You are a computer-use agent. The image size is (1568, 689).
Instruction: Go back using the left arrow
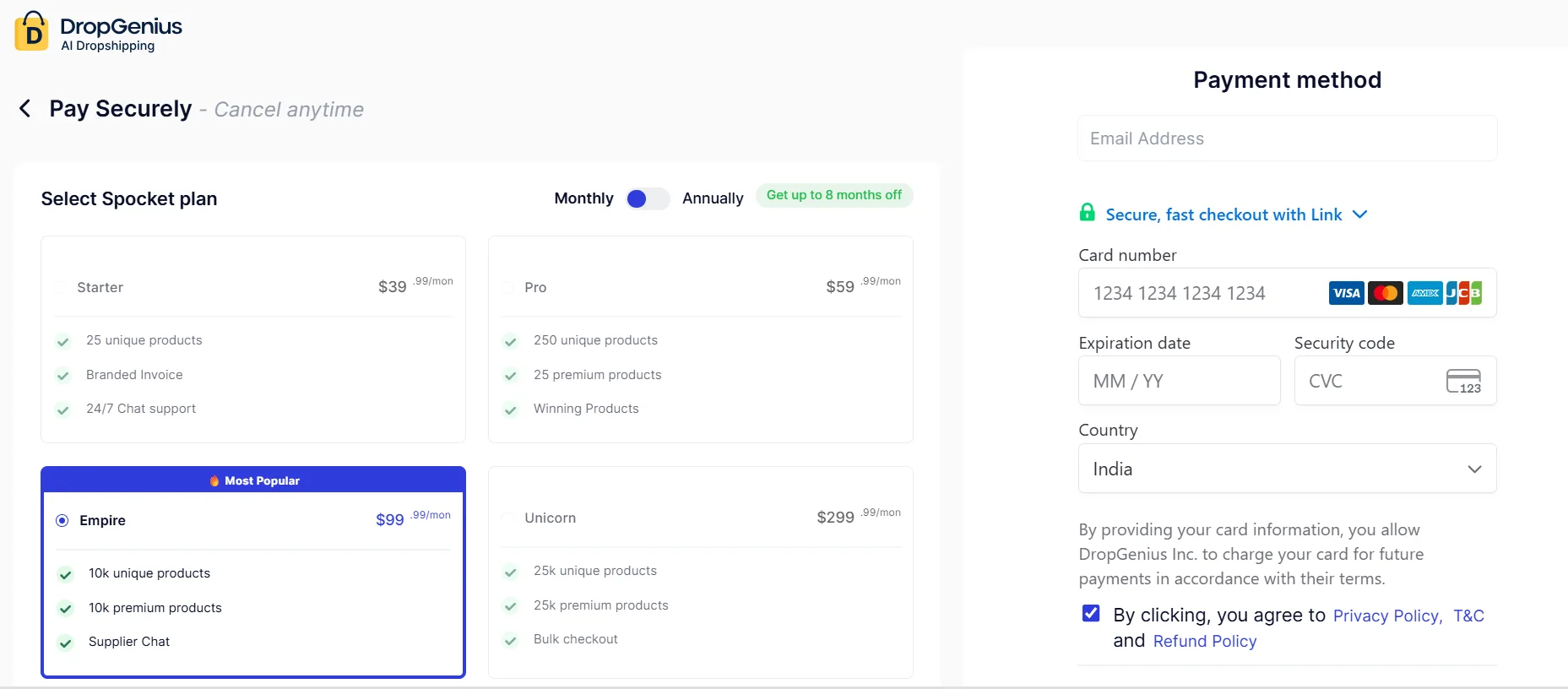25,108
